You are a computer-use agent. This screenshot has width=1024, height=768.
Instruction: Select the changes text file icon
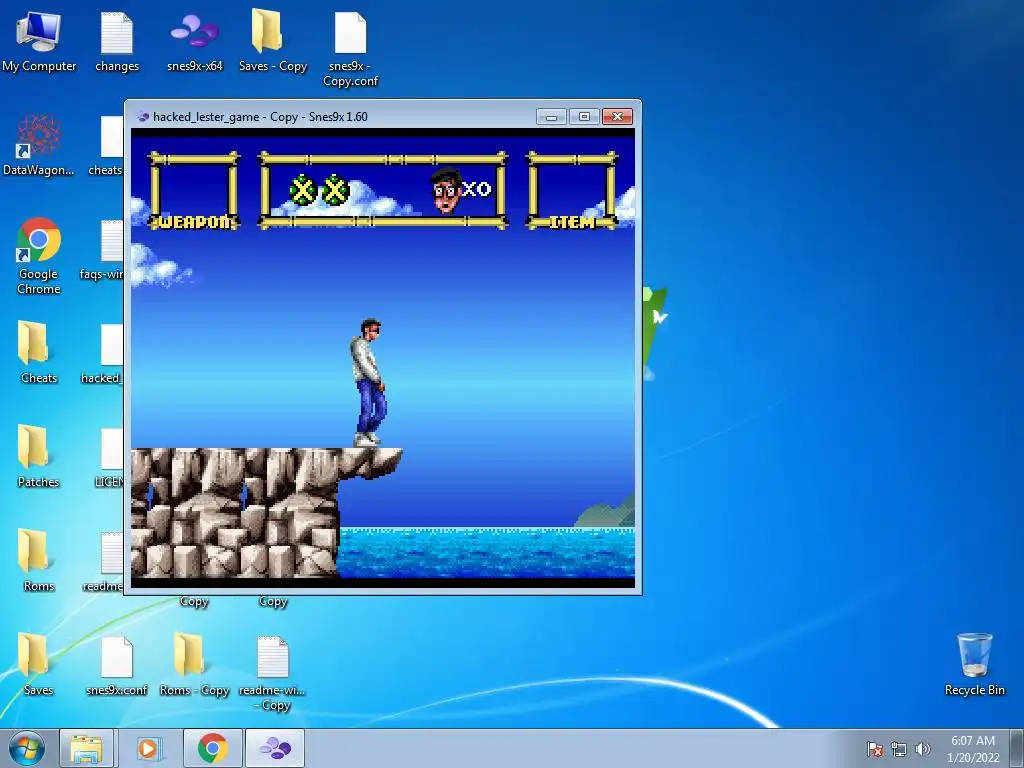click(117, 42)
